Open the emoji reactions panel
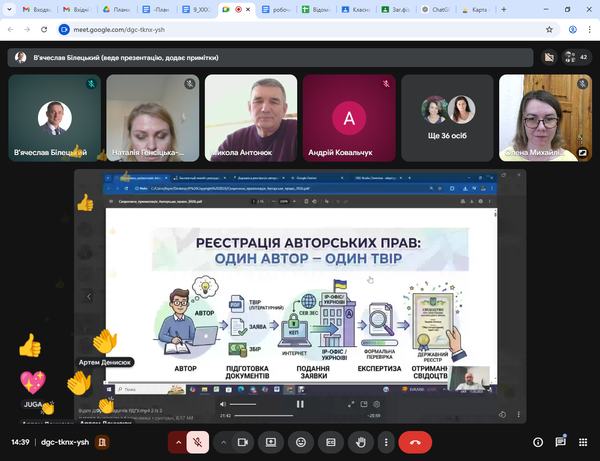 (301, 442)
